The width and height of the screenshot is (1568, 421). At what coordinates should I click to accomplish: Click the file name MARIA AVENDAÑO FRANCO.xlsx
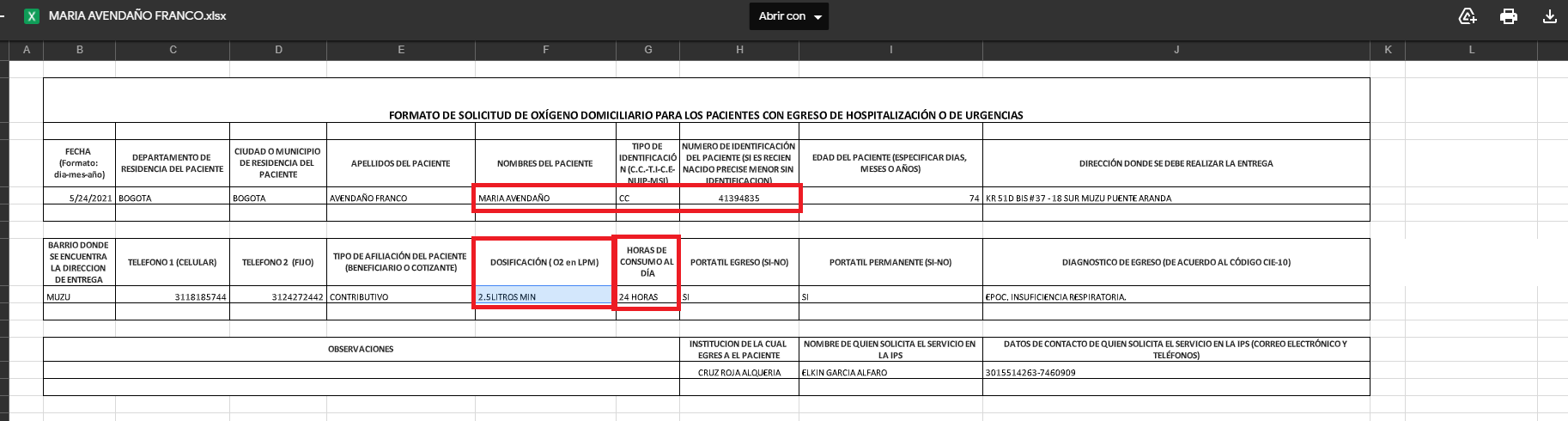coord(137,16)
